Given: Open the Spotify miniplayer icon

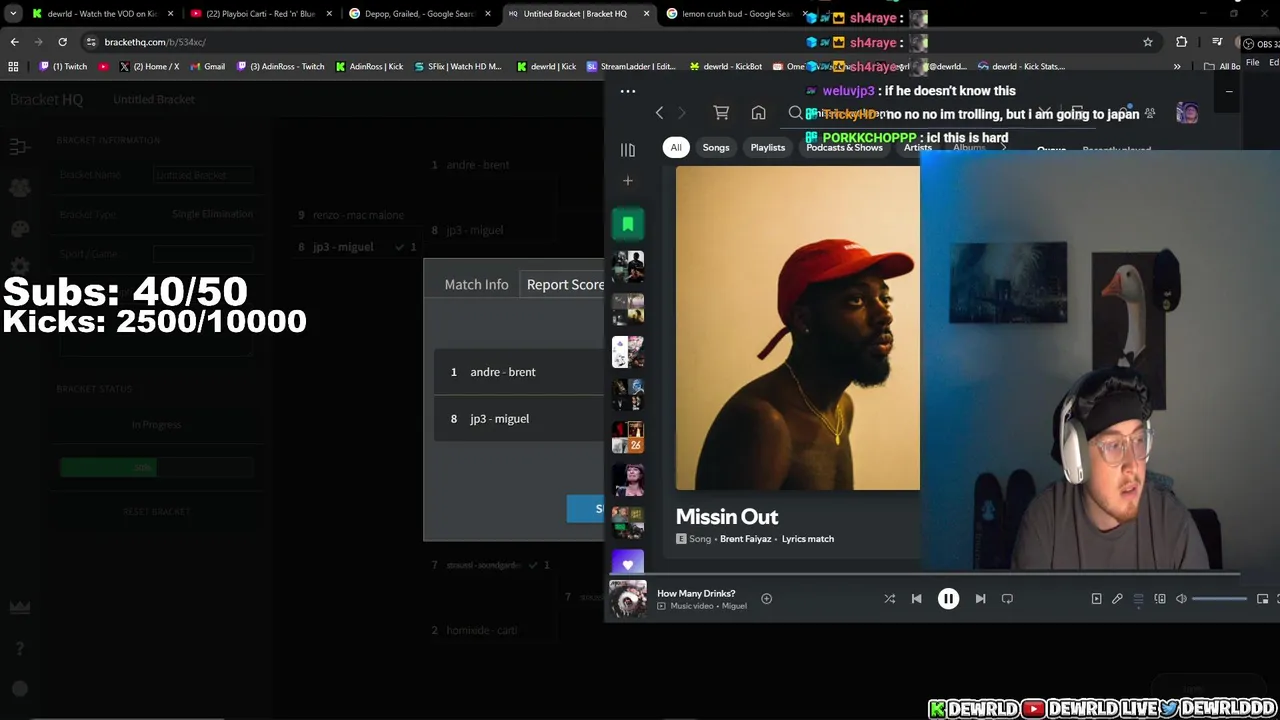Looking at the screenshot, I should coord(1262,599).
